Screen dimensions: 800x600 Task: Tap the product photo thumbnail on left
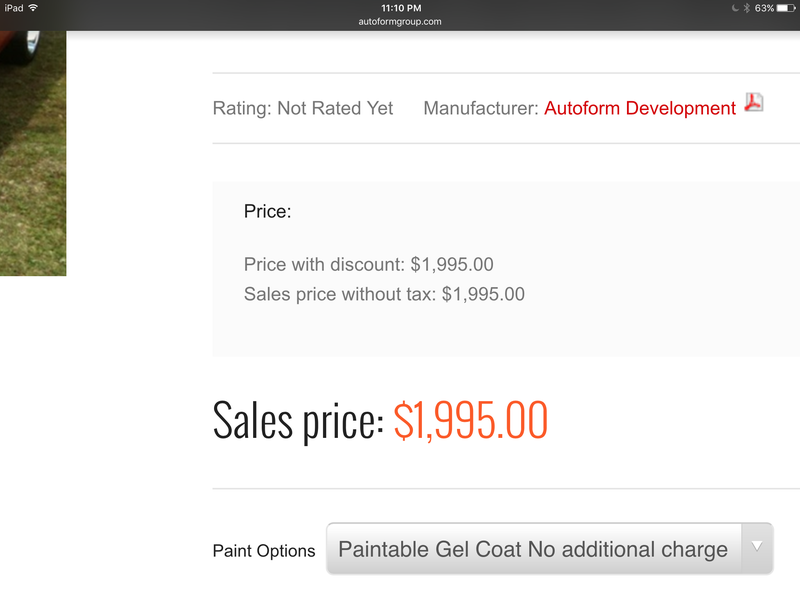tap(33, 153)
